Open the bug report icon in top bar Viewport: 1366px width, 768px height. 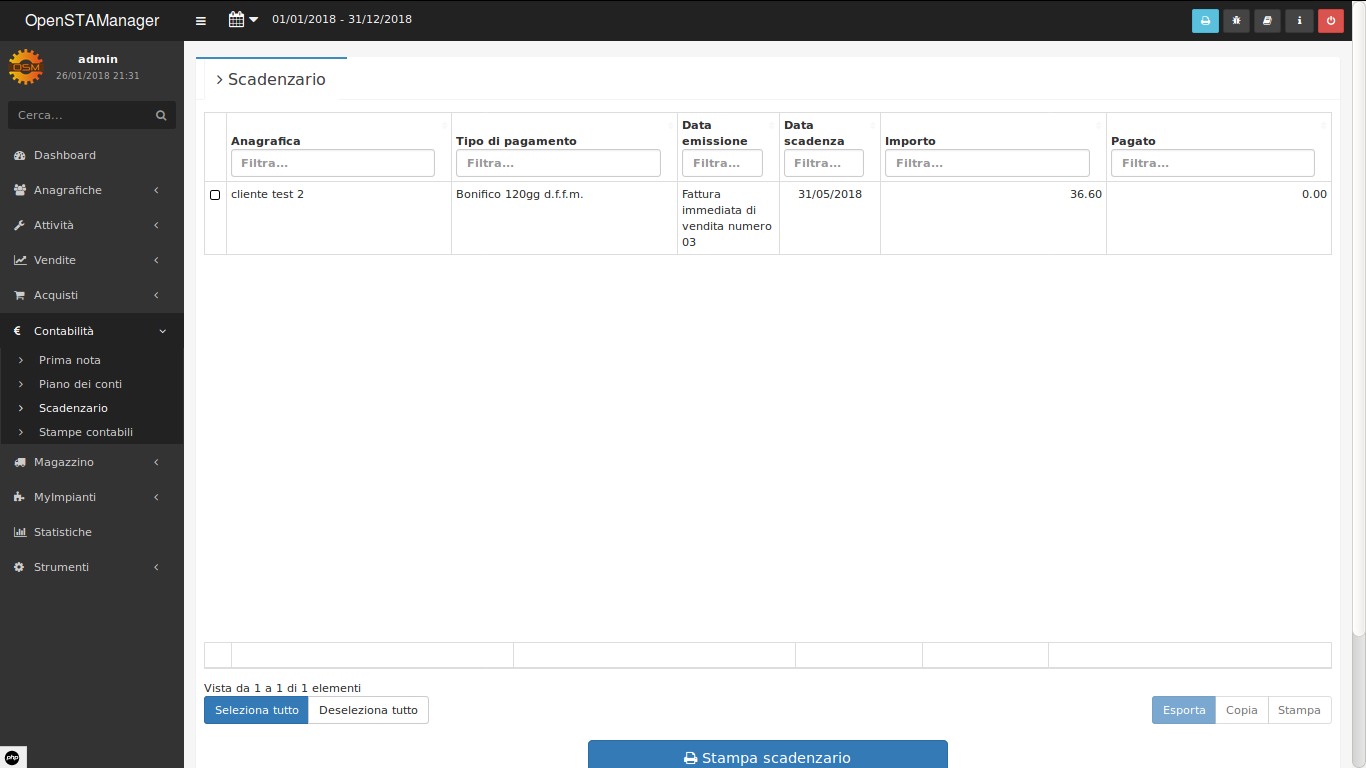click(1236, 20)
